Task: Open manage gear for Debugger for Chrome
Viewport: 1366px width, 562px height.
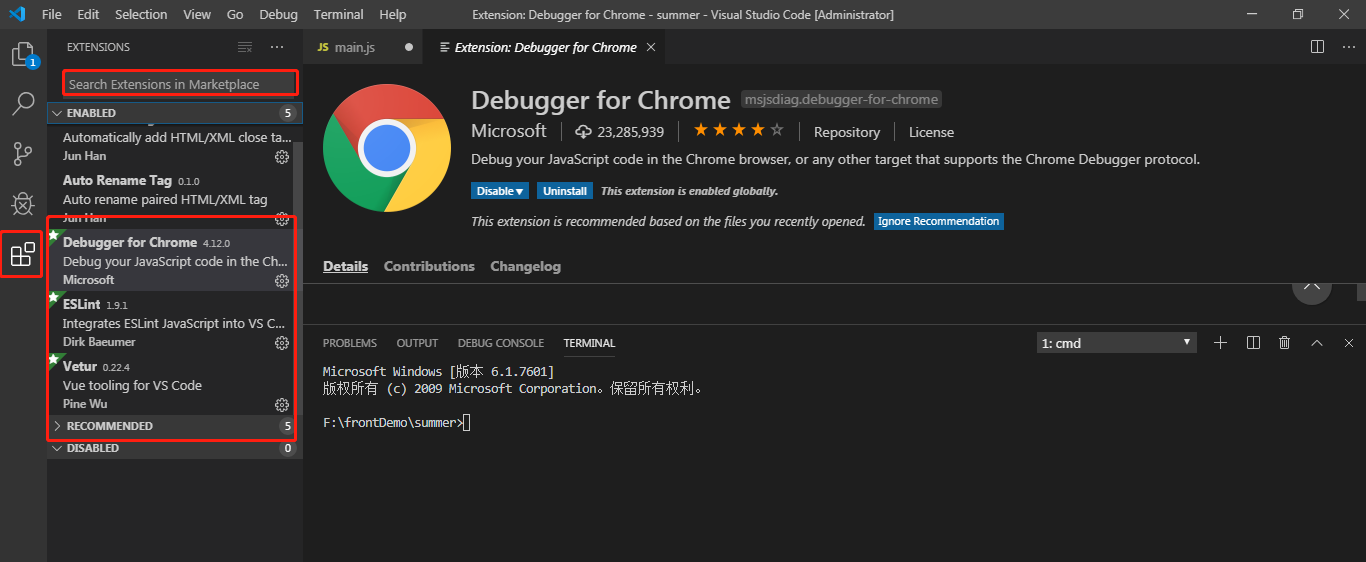Action: 282,281
